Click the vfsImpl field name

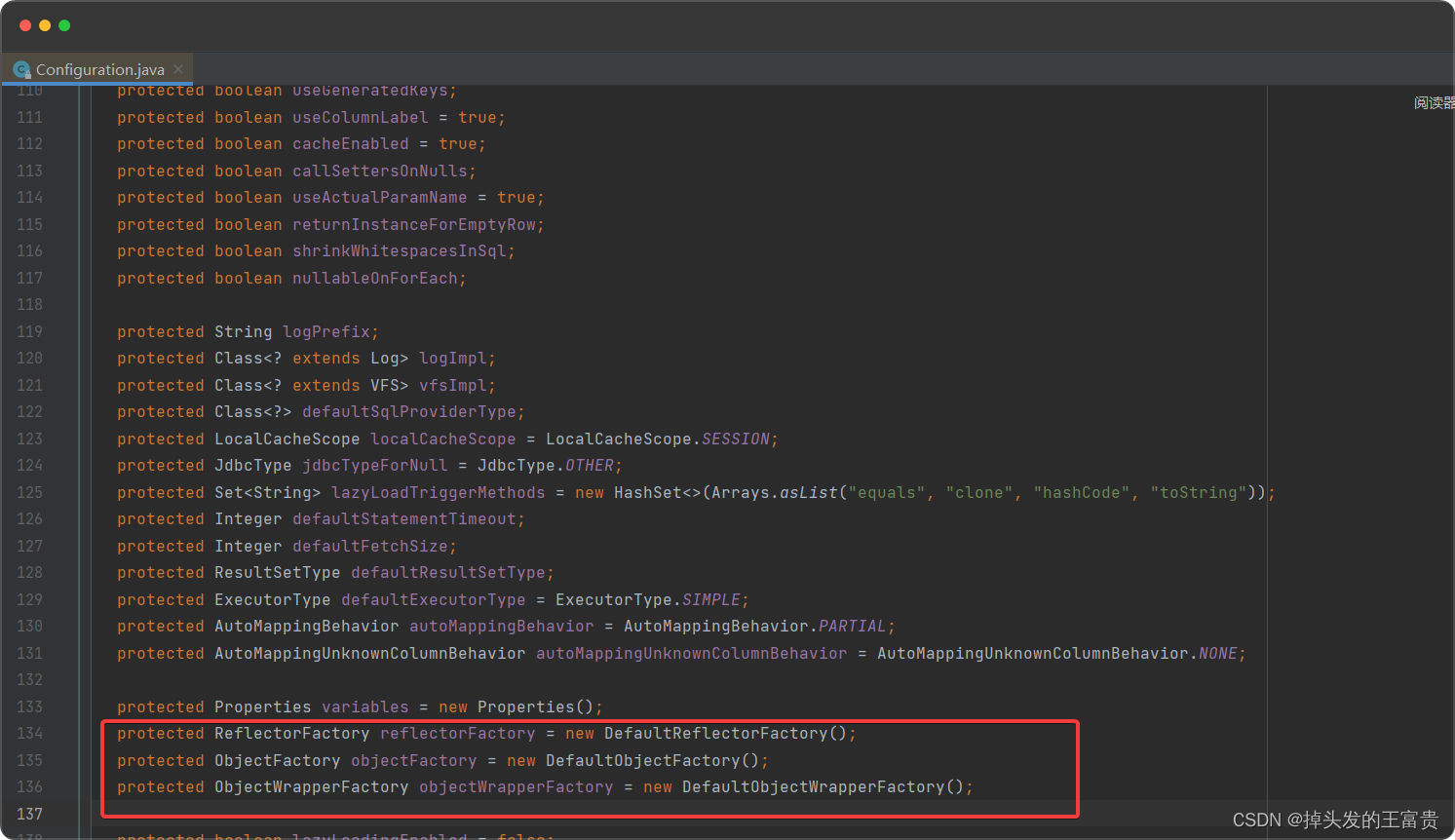(453, 385)
